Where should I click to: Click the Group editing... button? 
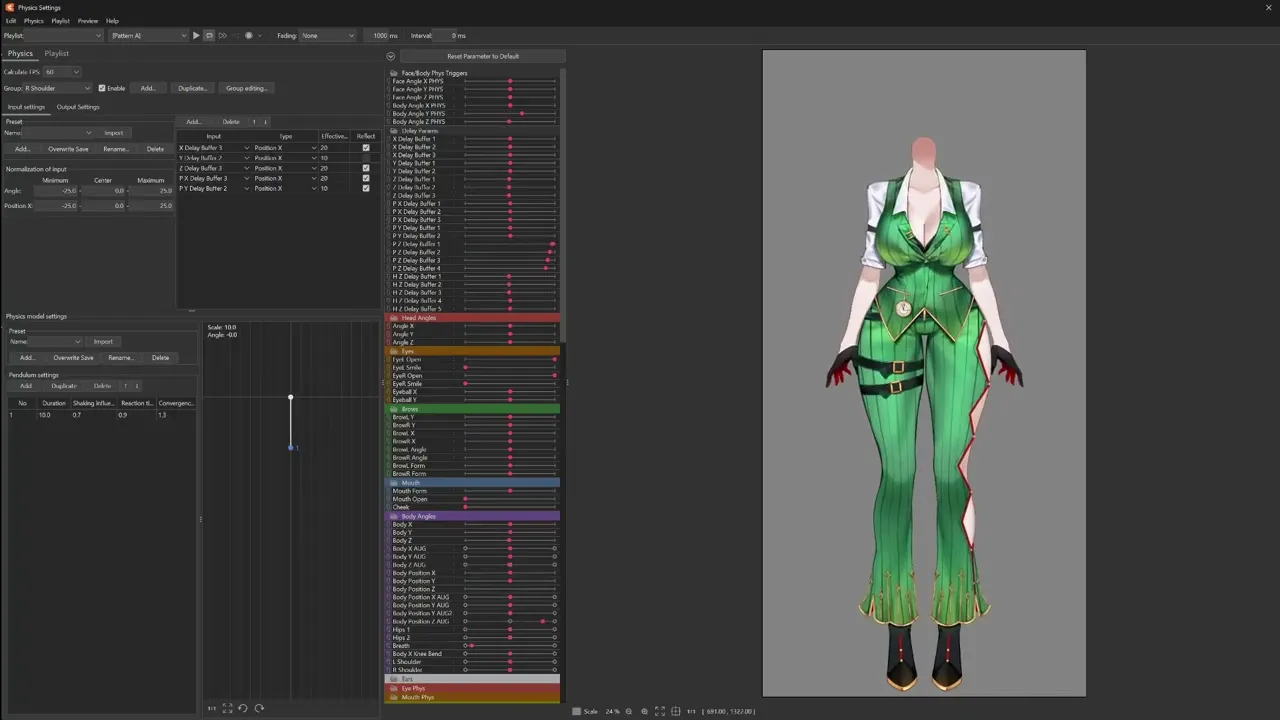[247, 88]
